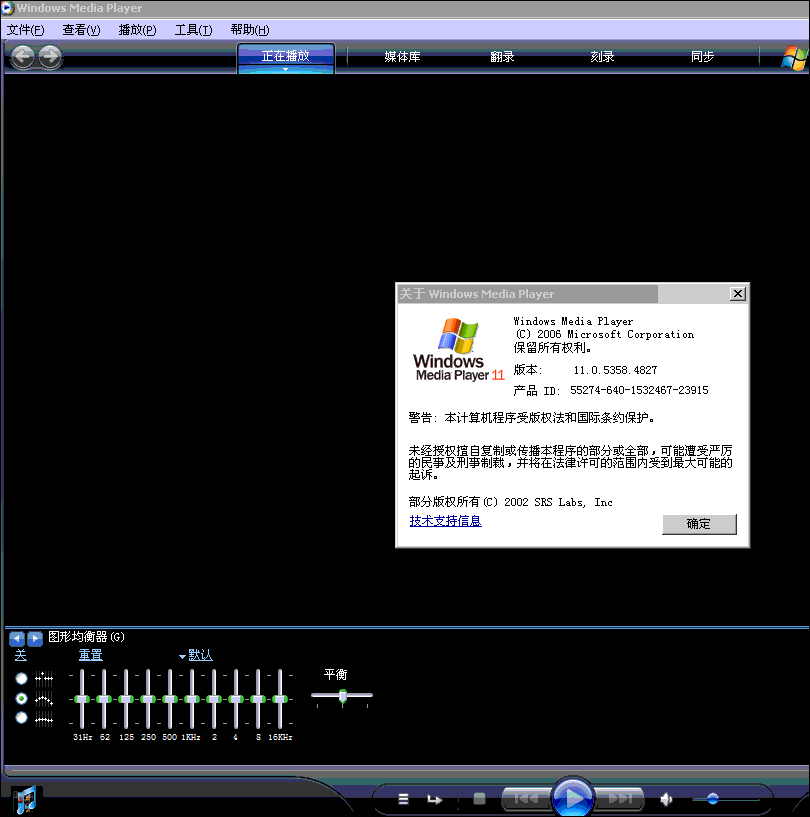Switch to skin mode icon bottom left
The height and width of the screenshot is (817, 810).
click(x=24, y=800)
